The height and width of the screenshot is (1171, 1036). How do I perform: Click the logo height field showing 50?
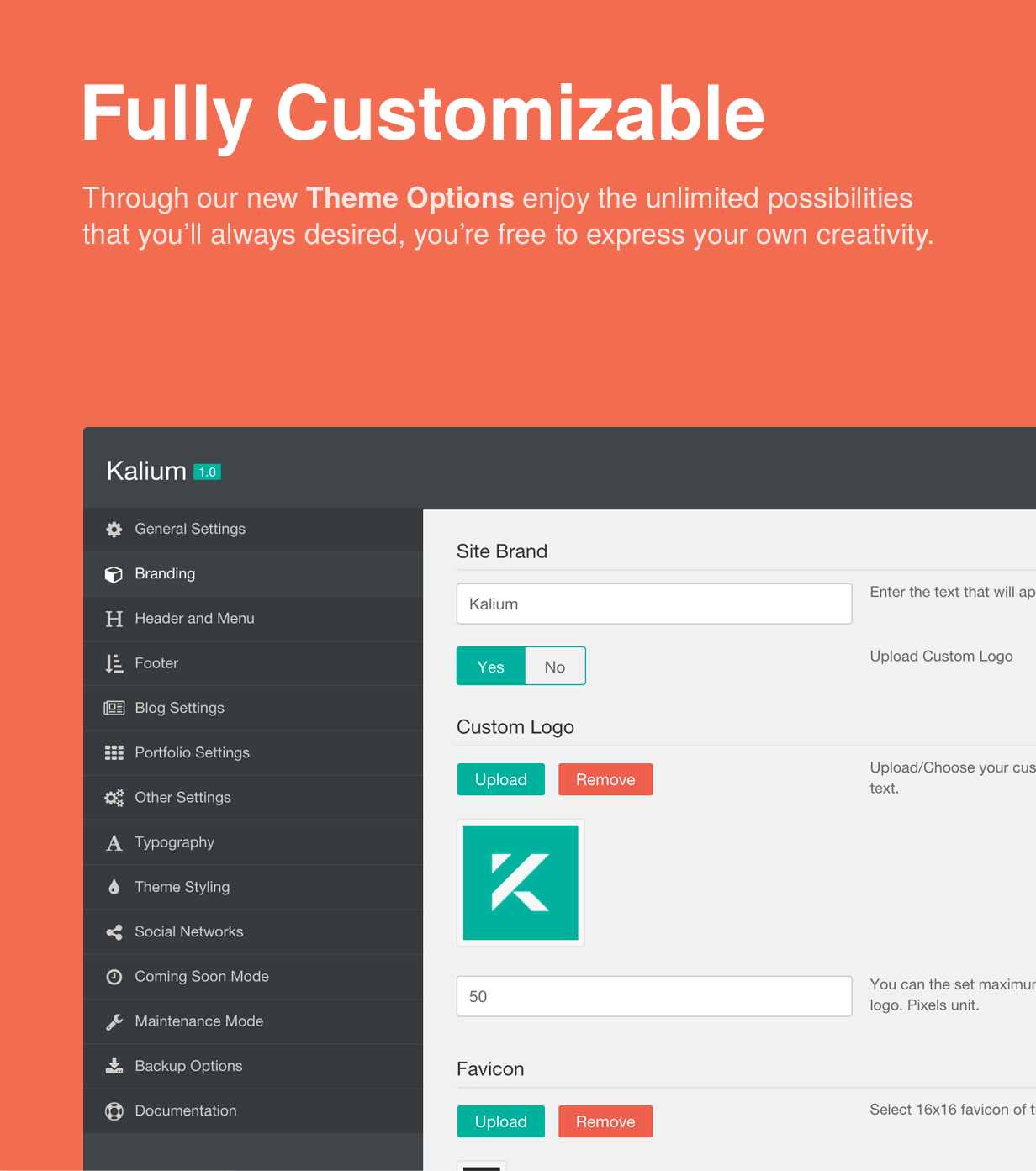pos(654,996)
